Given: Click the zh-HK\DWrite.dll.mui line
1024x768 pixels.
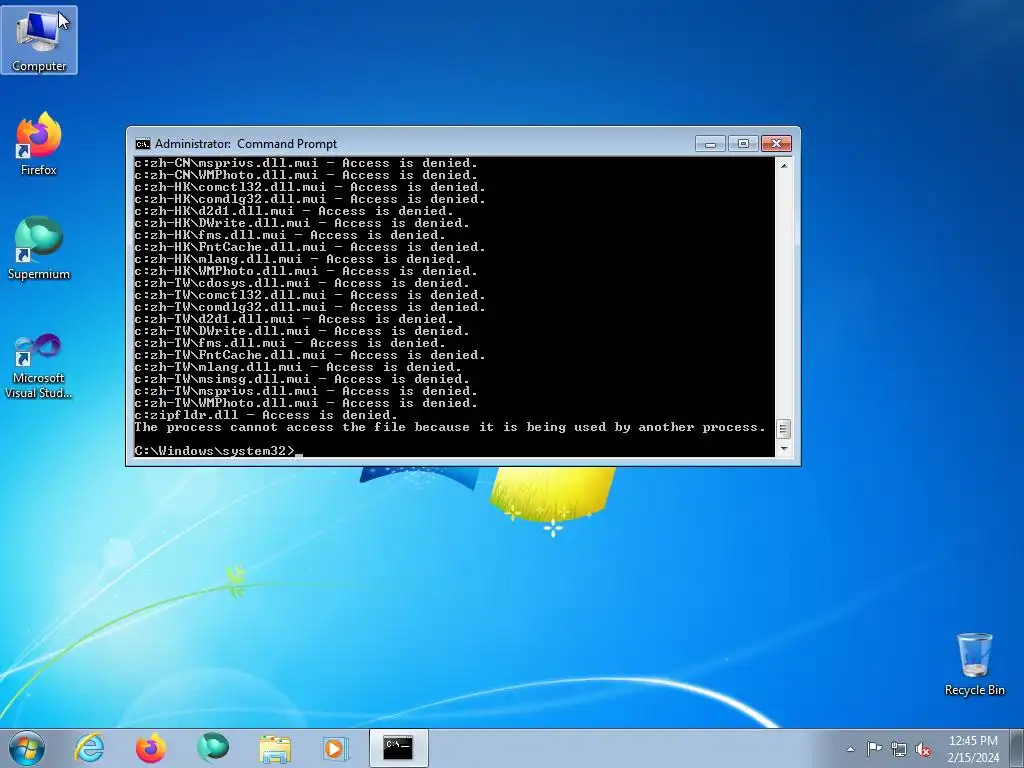Looking at the screenshot, I should 302,223.
